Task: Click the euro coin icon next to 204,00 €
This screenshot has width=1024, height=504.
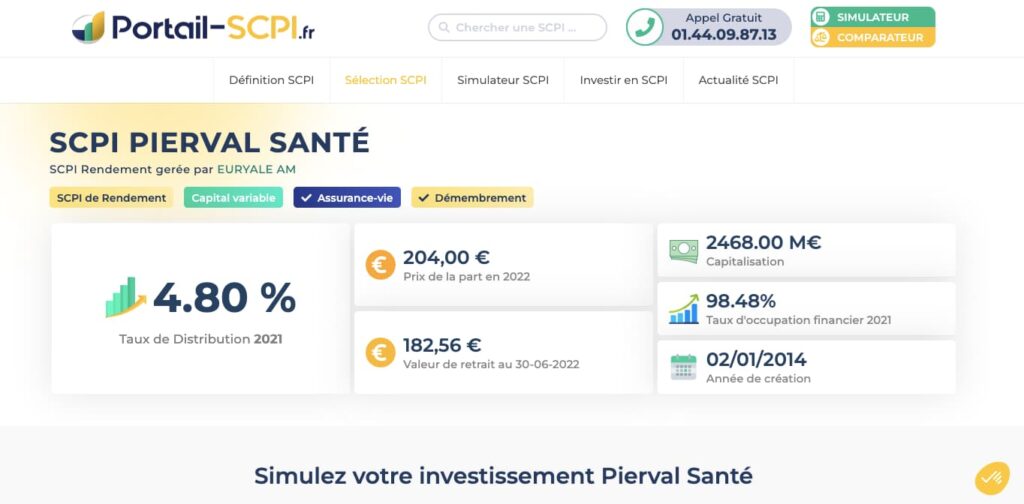Action: [380, 265]
